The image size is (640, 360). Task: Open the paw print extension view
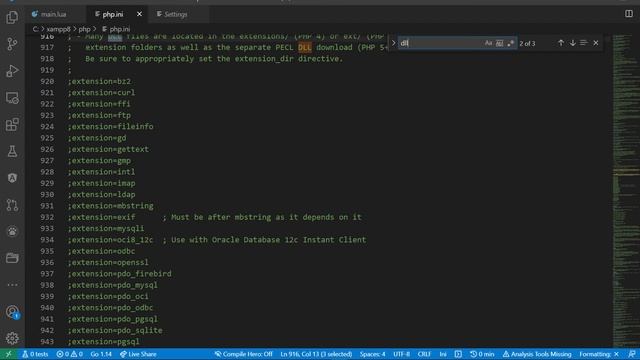tap(12, 231)
